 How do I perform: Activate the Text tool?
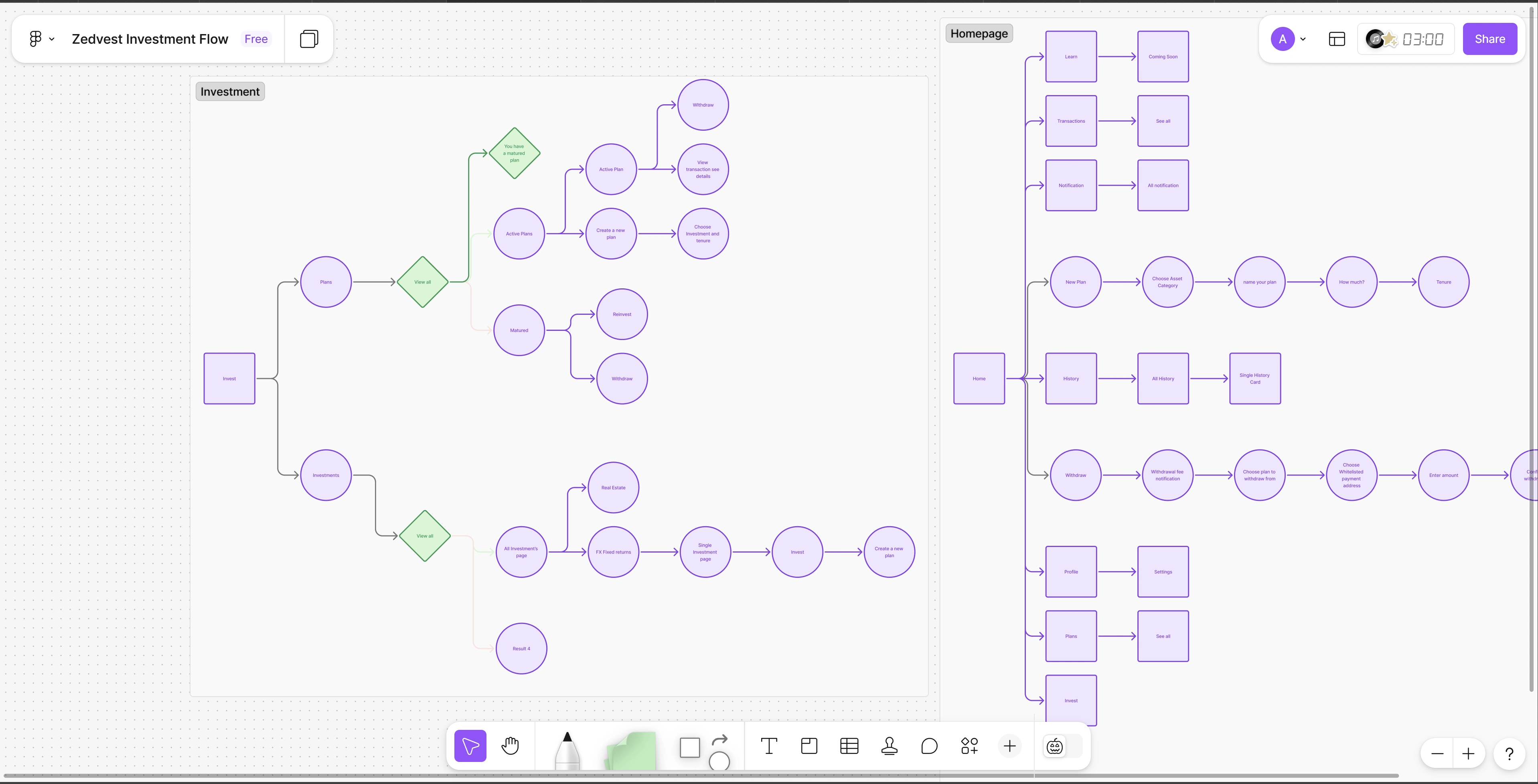tap(768, 746)
